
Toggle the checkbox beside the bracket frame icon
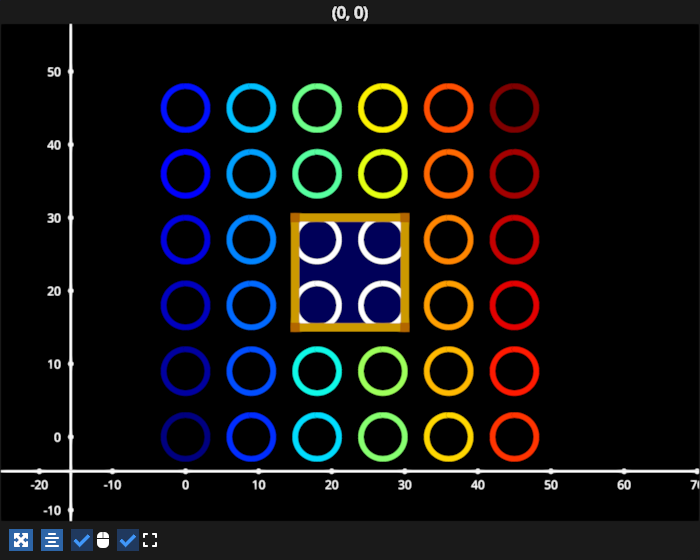pyautogui.click(x=128, y=540)
